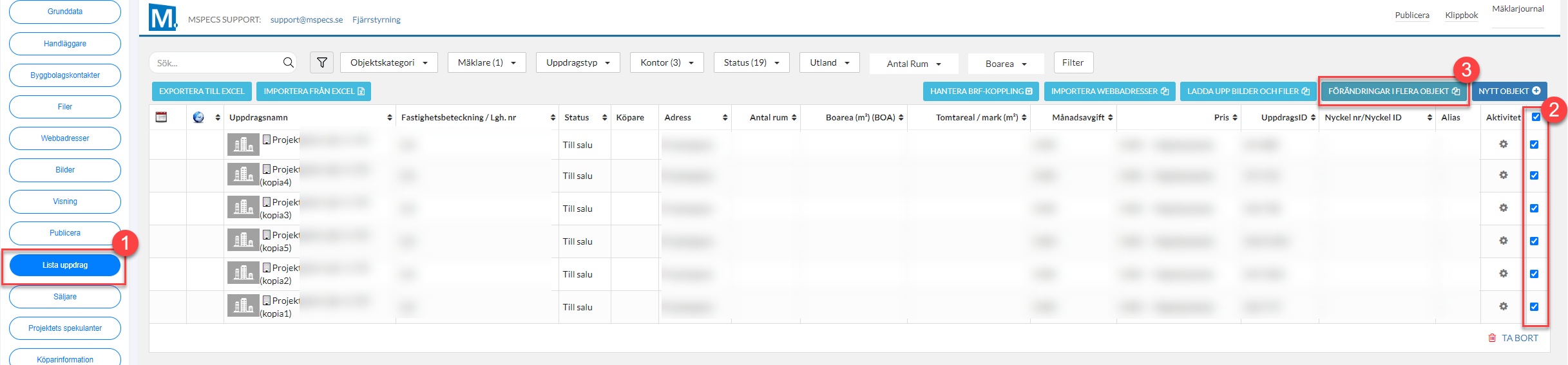Open settings gear for Projekt (kopia4) row
The image size is (1568, 365).
pos(1503,175)
